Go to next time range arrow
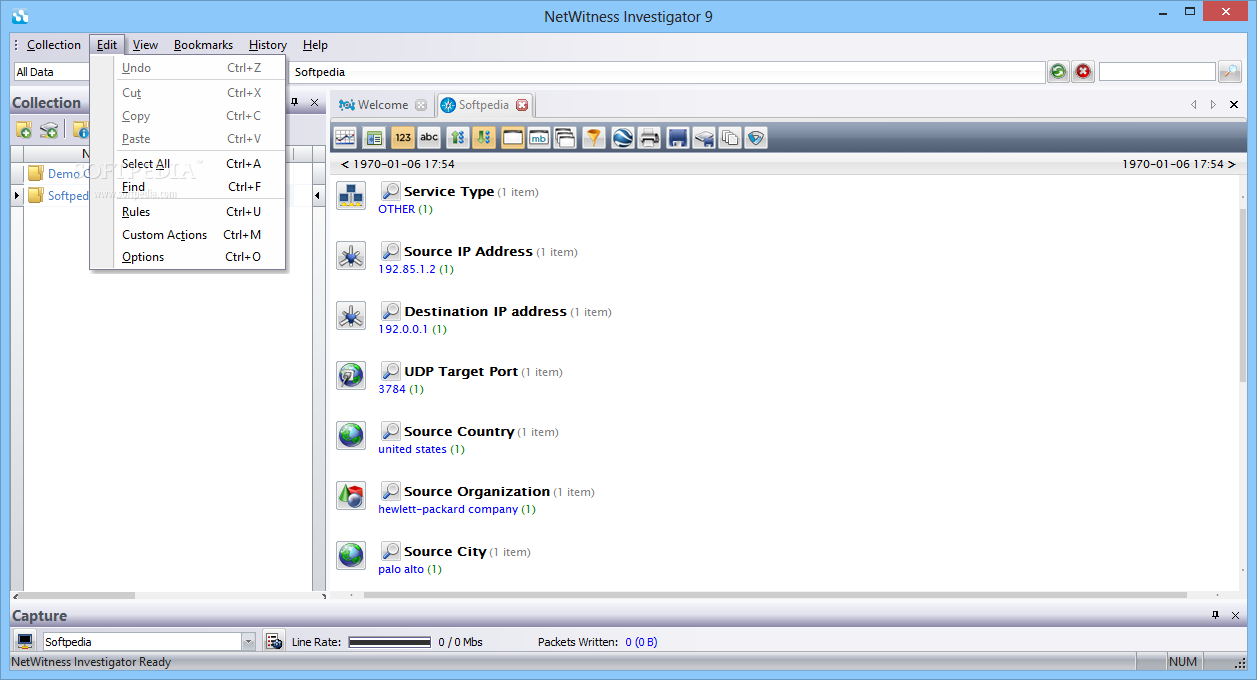This screenshot has height=680, width=1257. [1231, 164]
